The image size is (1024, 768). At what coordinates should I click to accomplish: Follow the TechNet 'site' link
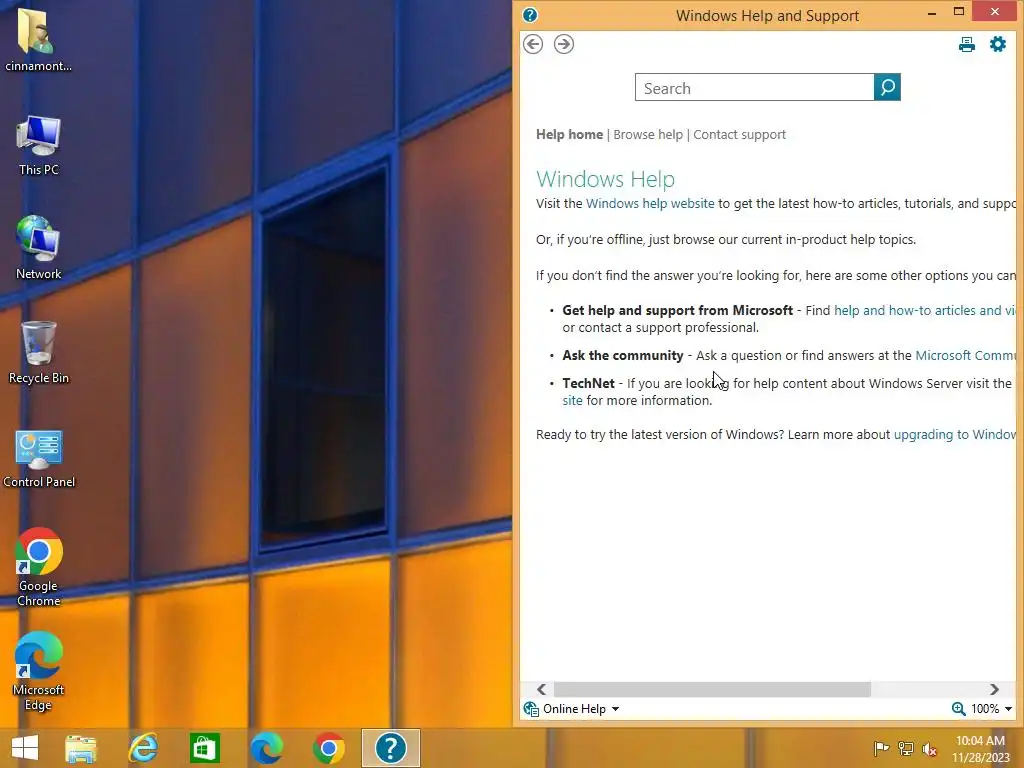pyautogui.click(x=572, y=401)
